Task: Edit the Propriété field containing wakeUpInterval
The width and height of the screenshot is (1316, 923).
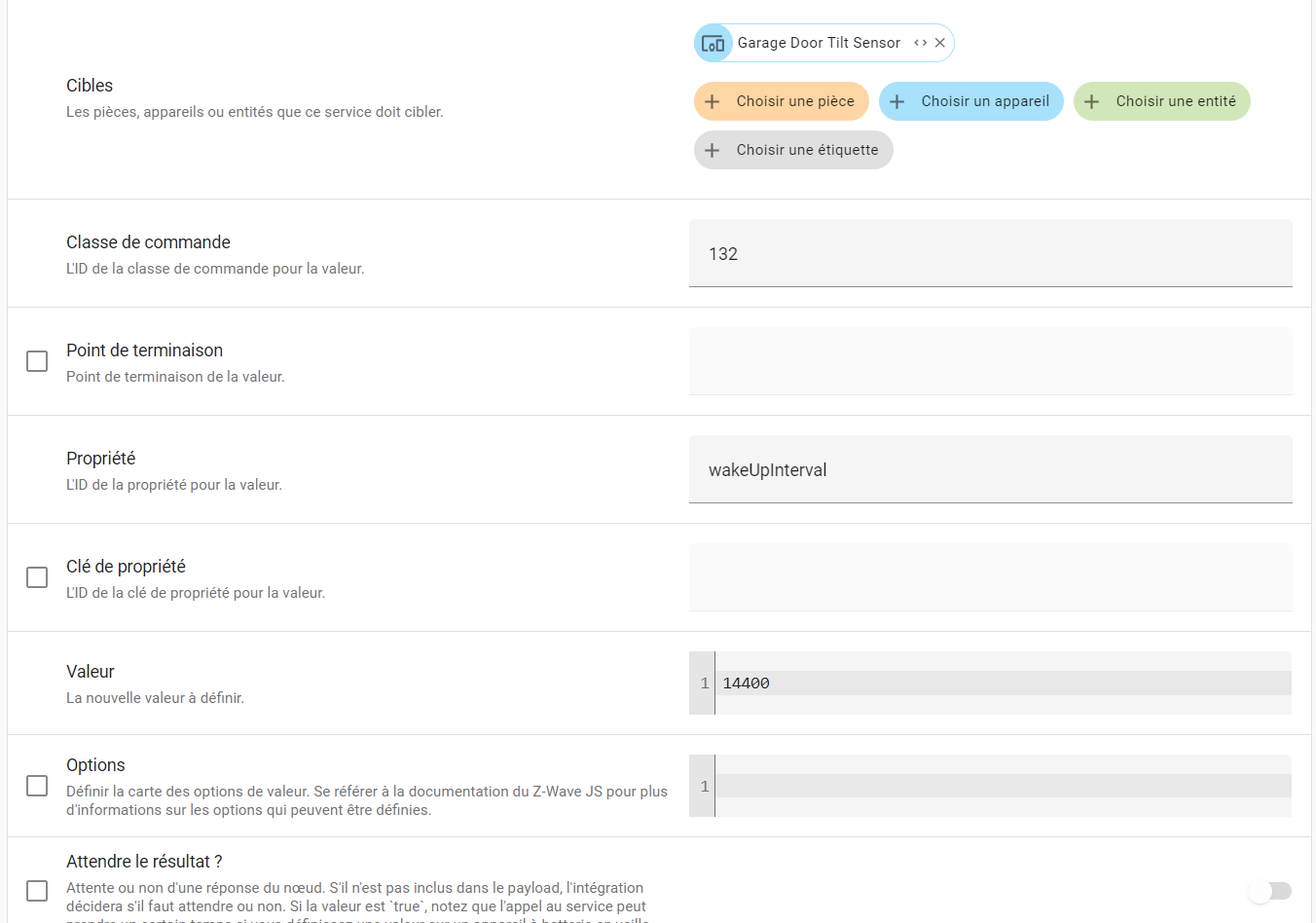Action: pyautogui.click(x=991, y=469)
